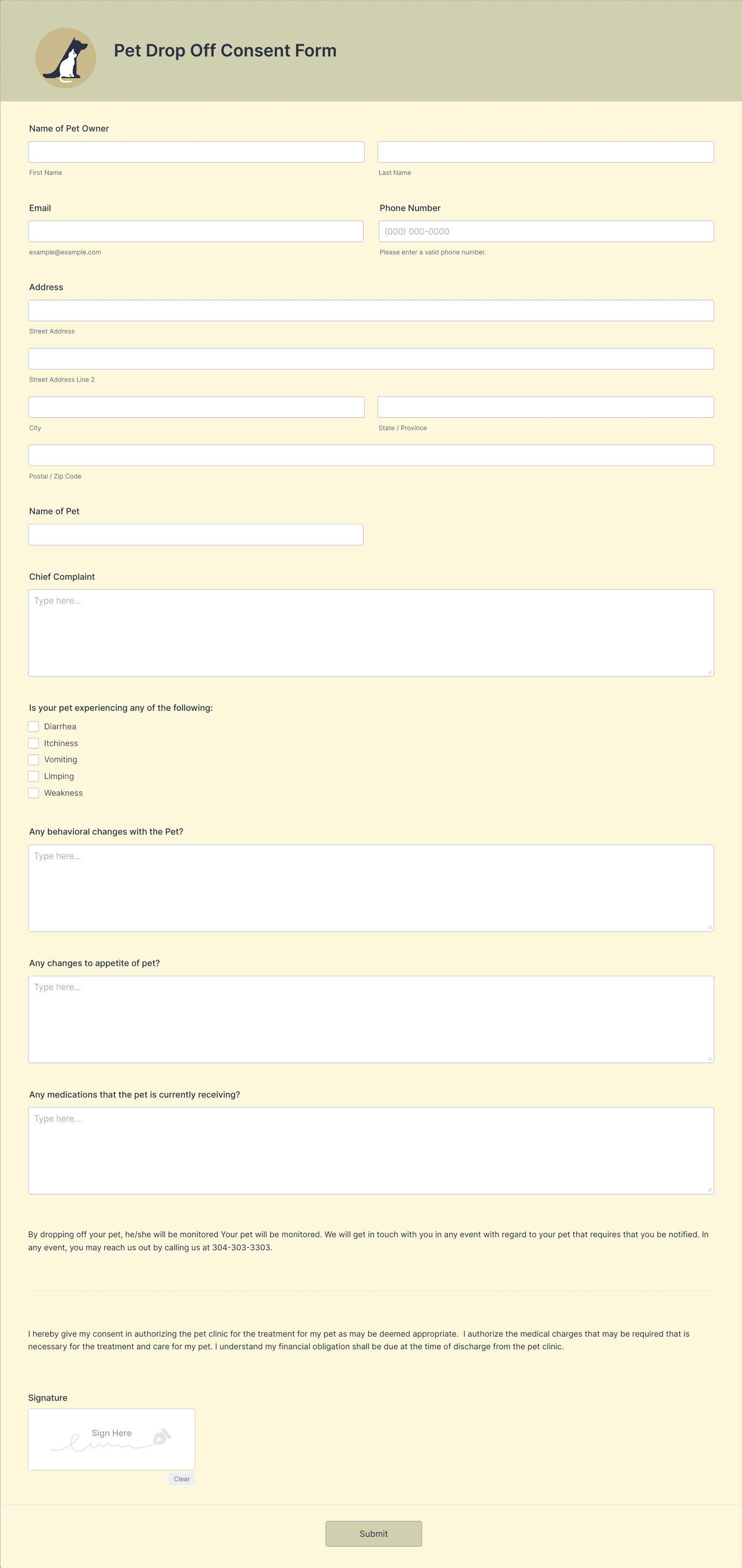This screenshot has width=742, height=1568.
Task: Check the Itchiness checkbox
Action: click(33, 743)
